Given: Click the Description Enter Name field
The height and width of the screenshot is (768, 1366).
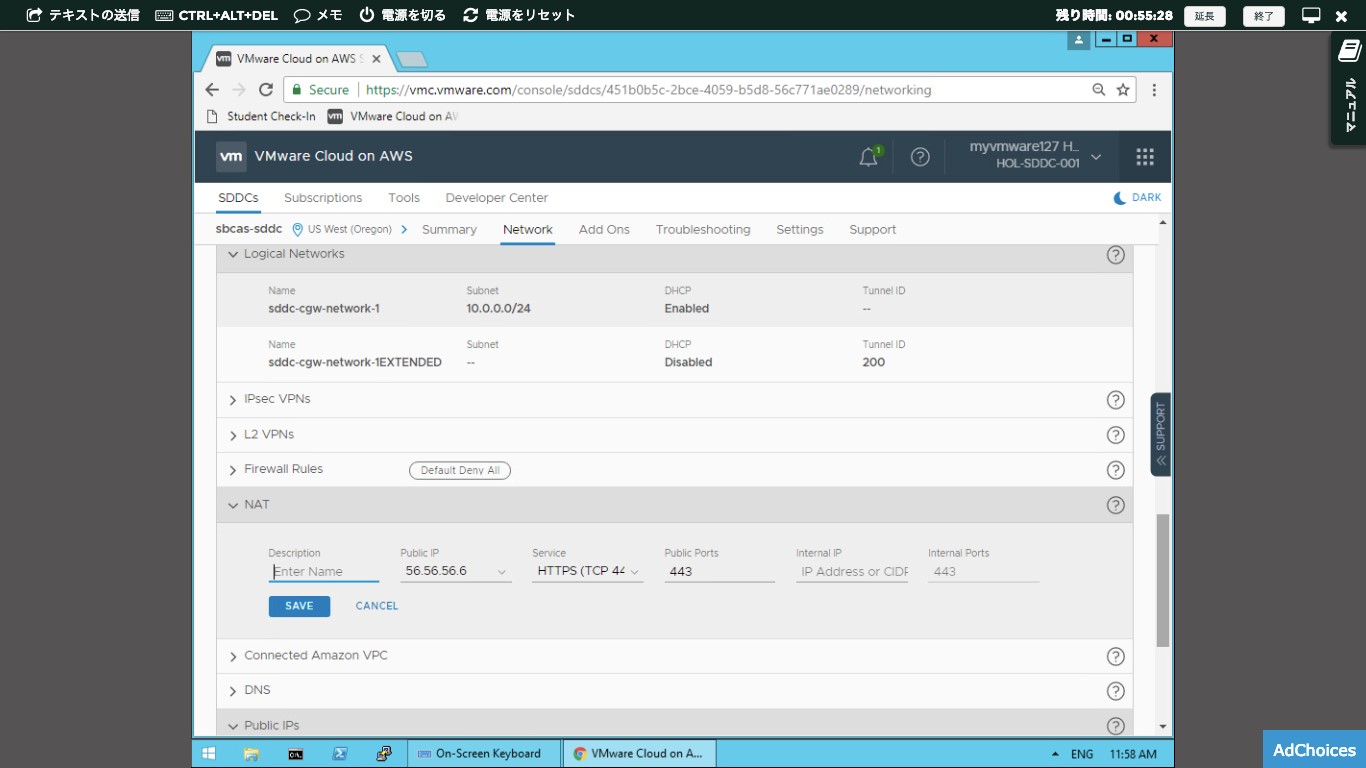Looking at the screenshot, I should tap(324, 572).
